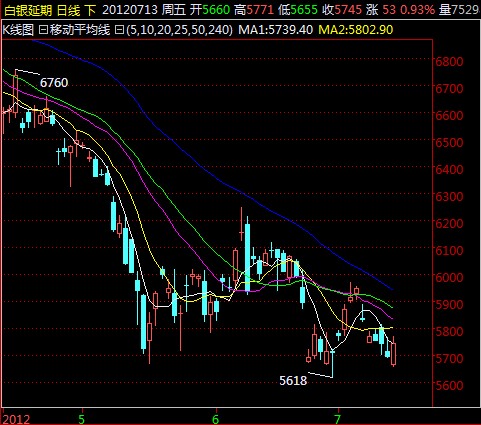Viewport: 481px width, 425px height.
Task: Click the MA1:5739.40 value label
Action: pyautogui.click(x=276, y=30)
